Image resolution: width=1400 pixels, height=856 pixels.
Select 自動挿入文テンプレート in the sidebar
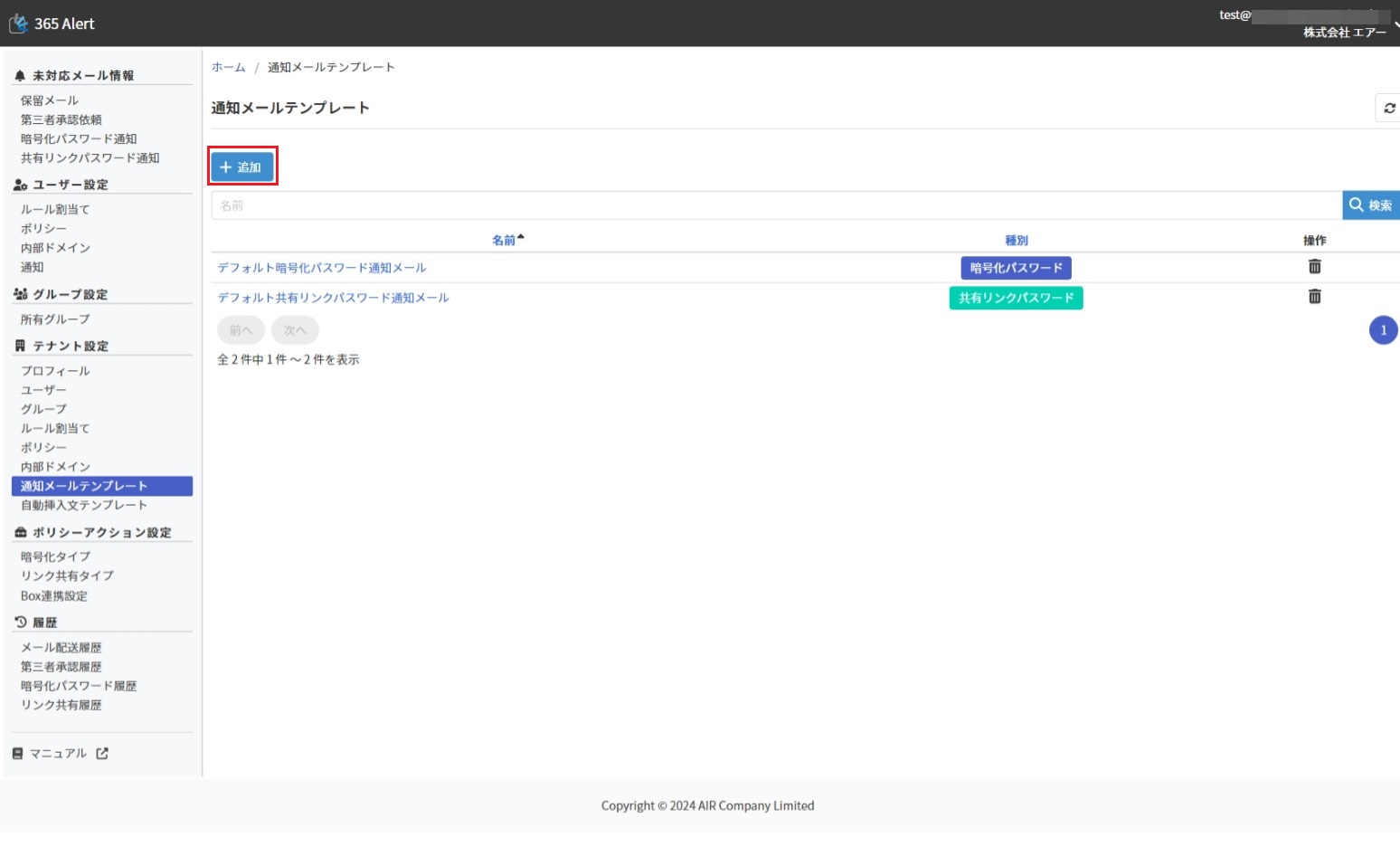pyautogui.click(x=83, y=505)
